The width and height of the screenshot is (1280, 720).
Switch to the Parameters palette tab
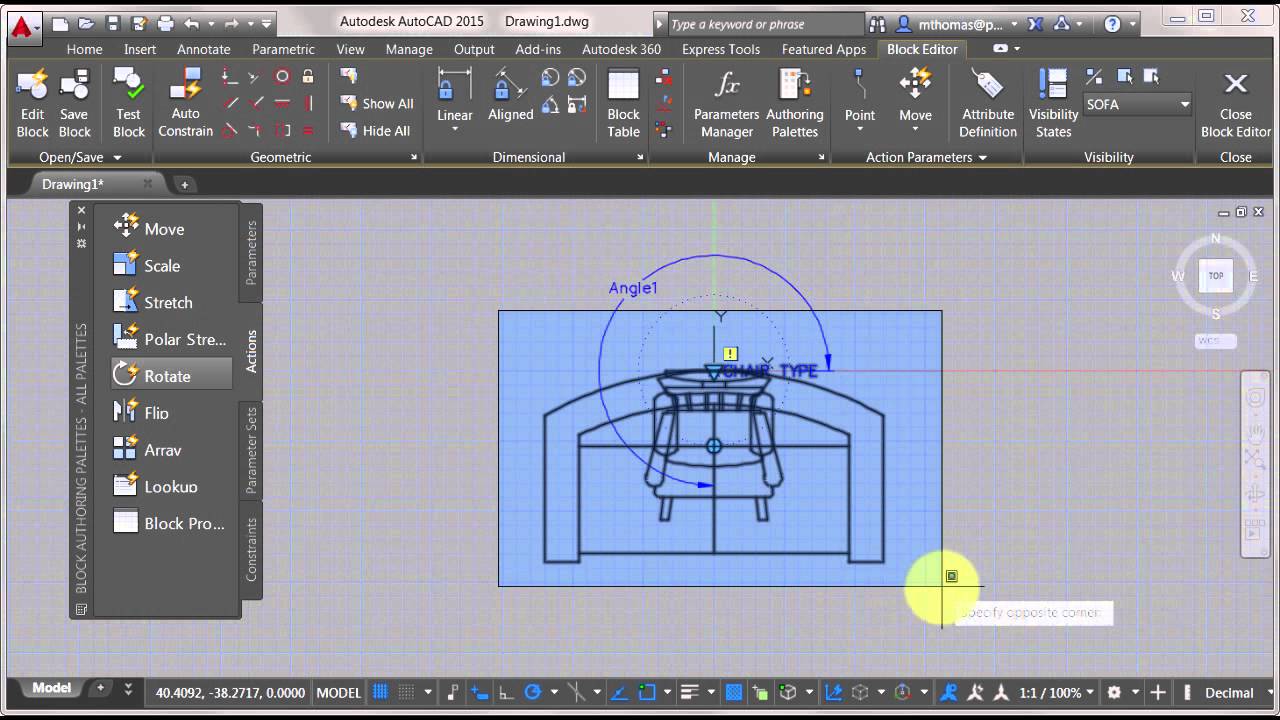[x=251, y=253]
